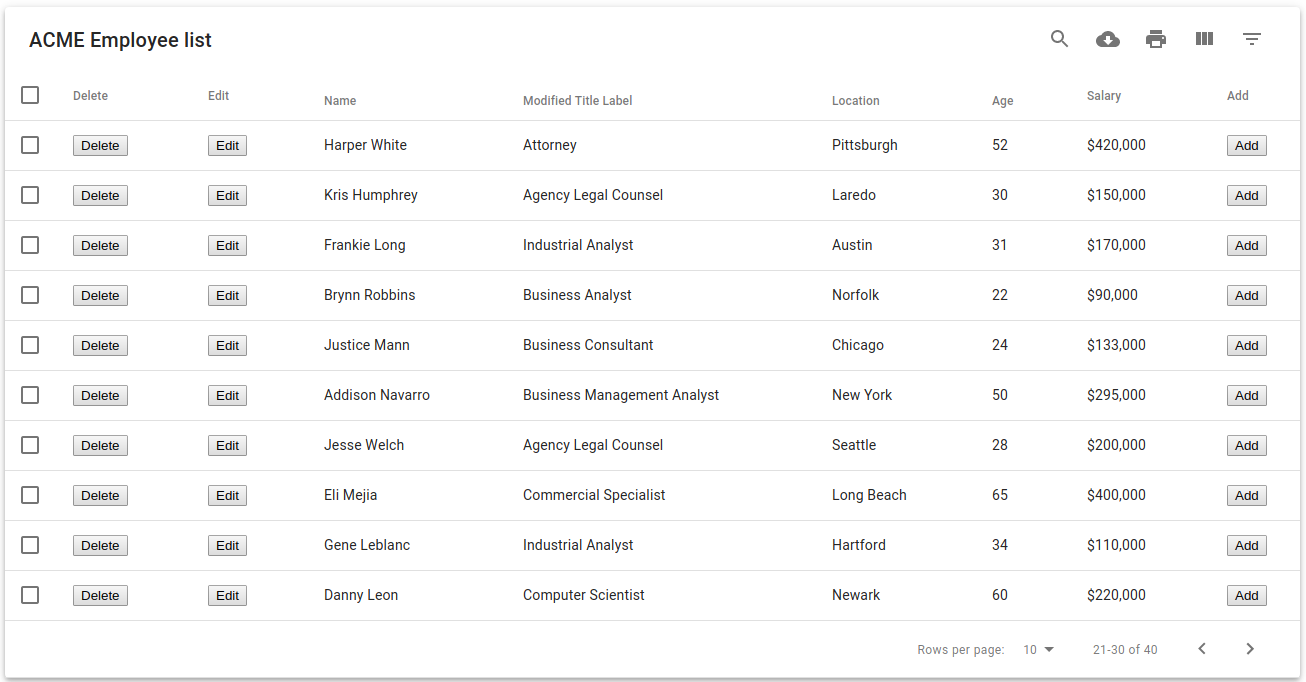This screenshot has width=1306, height=682.
Task: Sort by the Salary column header
Action: tap(1104, 95)
